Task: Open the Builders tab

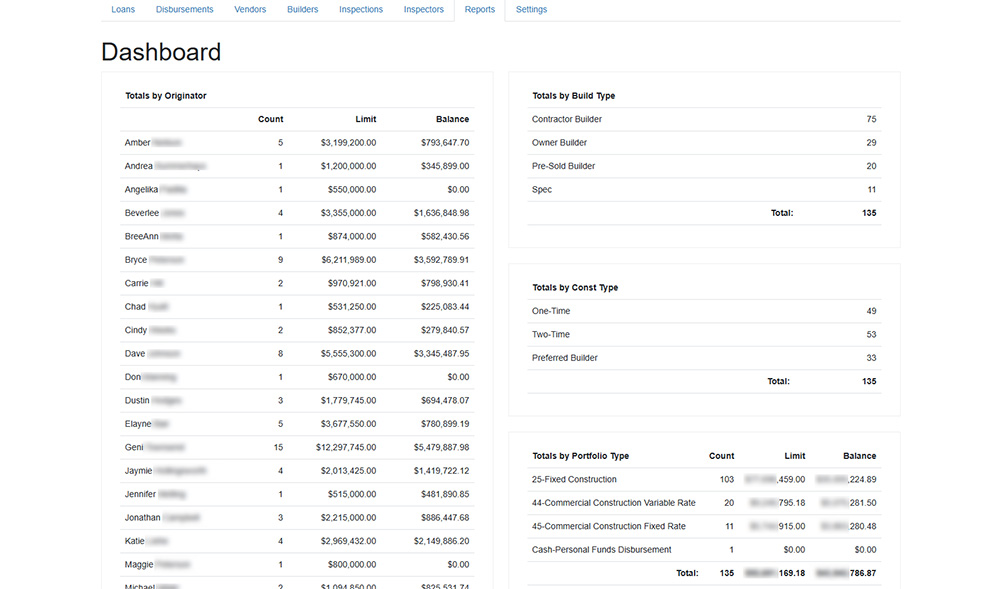Action: pos(302,10)
